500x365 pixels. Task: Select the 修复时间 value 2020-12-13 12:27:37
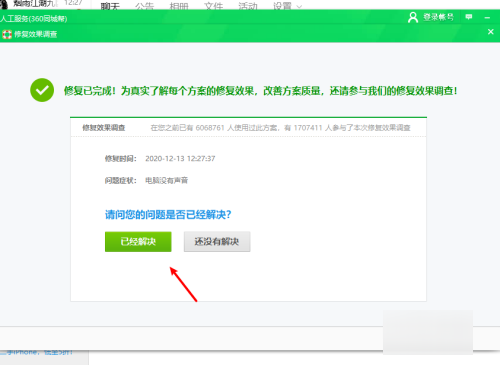click(180, 159)
